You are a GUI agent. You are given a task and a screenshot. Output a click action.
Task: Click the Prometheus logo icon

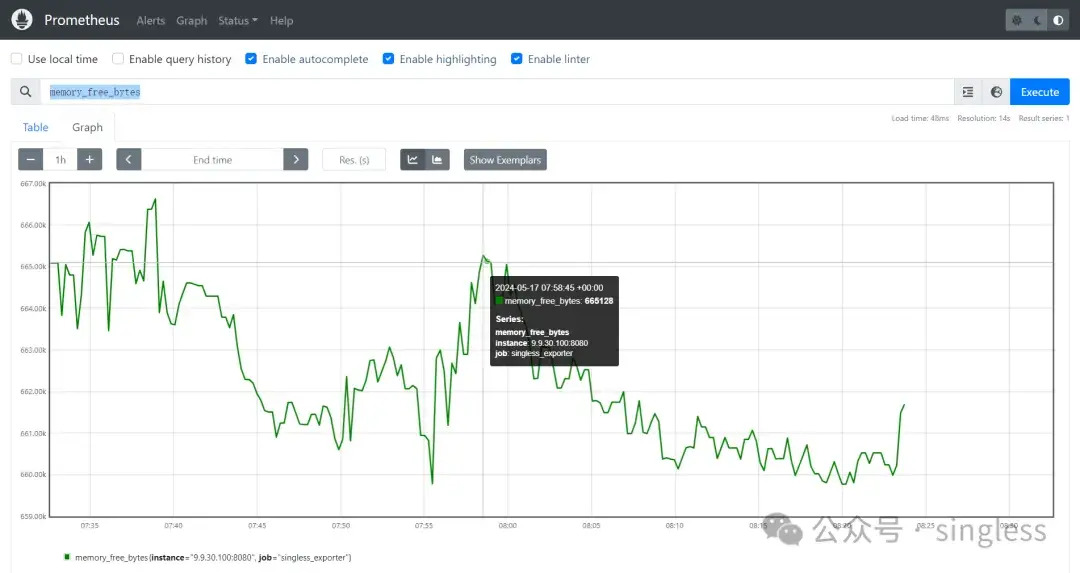click(22, 20)
